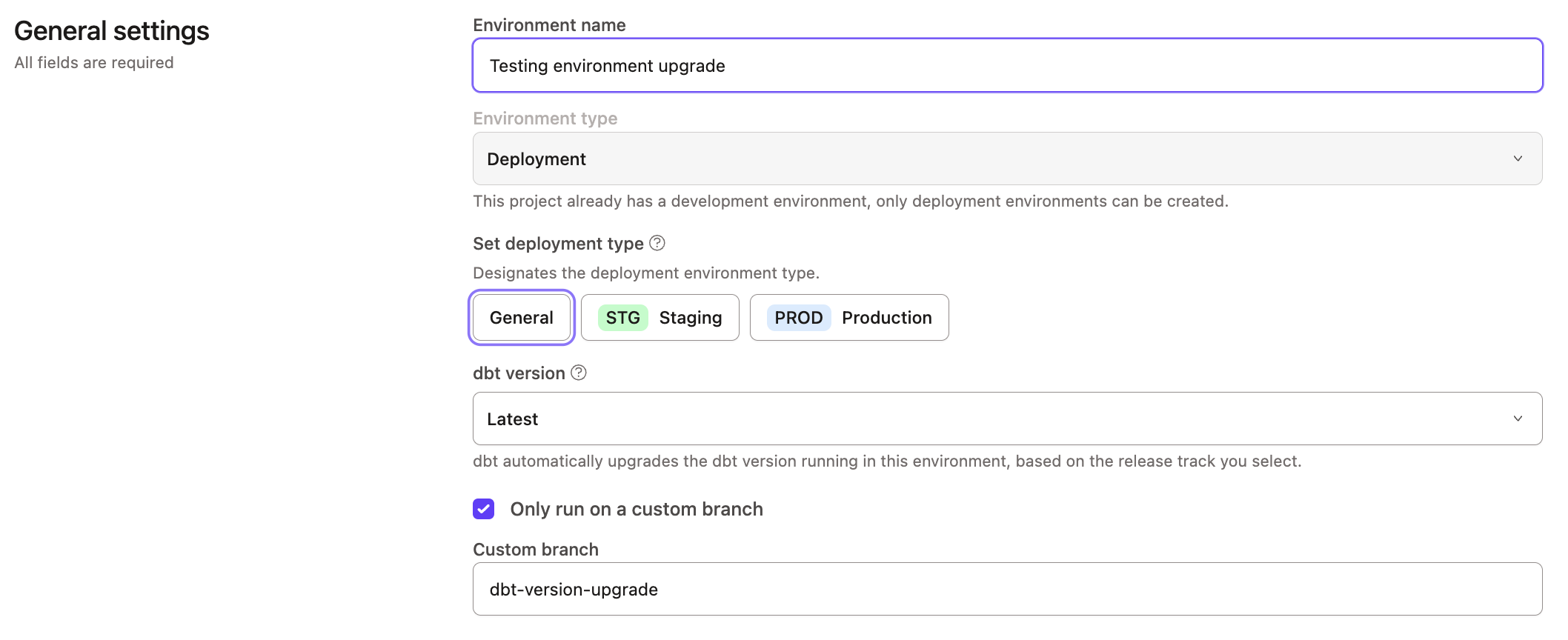Click the chevron arrow in dbt version field
This screenshot has height=640, width=1568.
pyautogui.click(x=1518, y=419)
